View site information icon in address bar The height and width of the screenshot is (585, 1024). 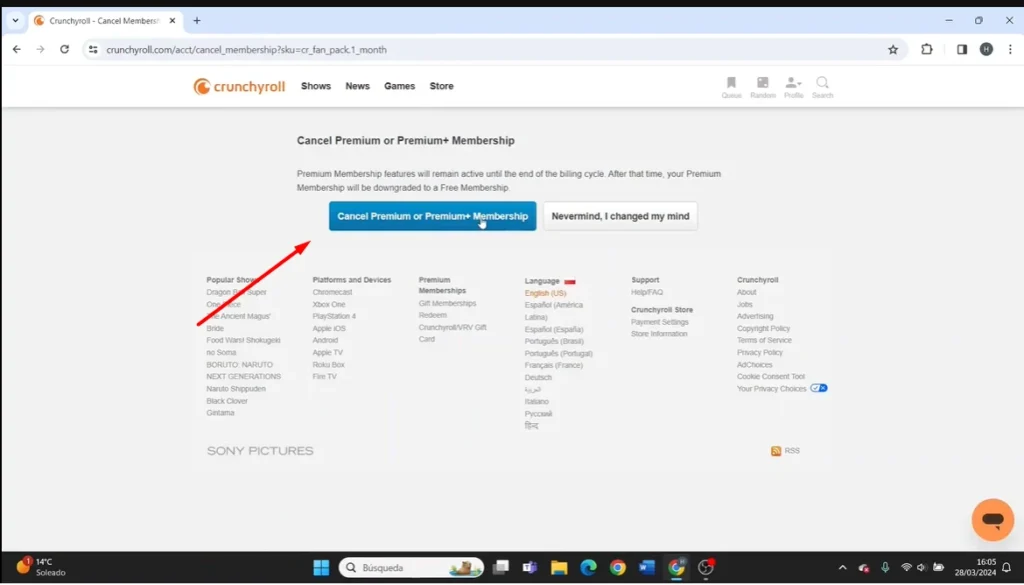(x=93, y=50)
